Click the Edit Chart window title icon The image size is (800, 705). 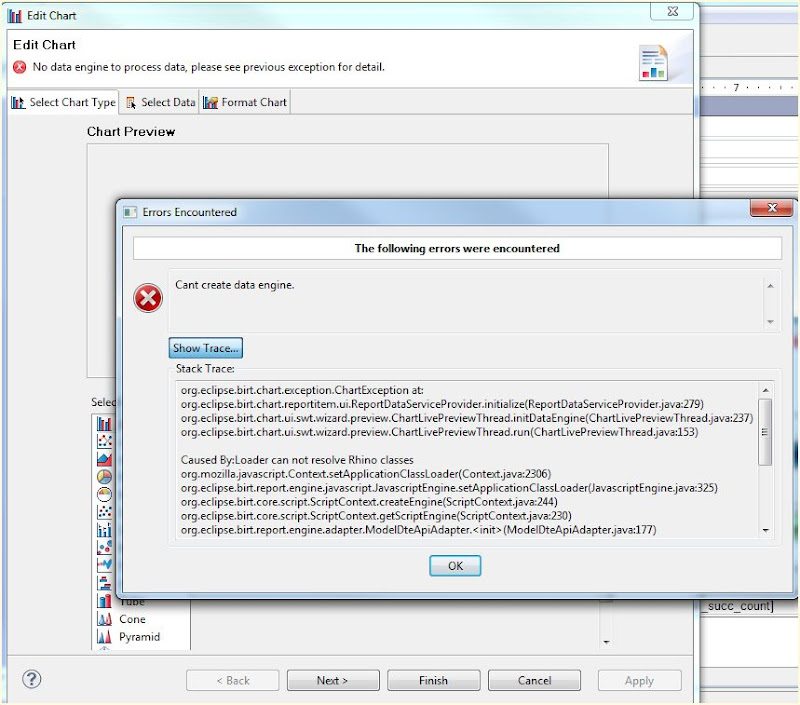pos(15,16)
